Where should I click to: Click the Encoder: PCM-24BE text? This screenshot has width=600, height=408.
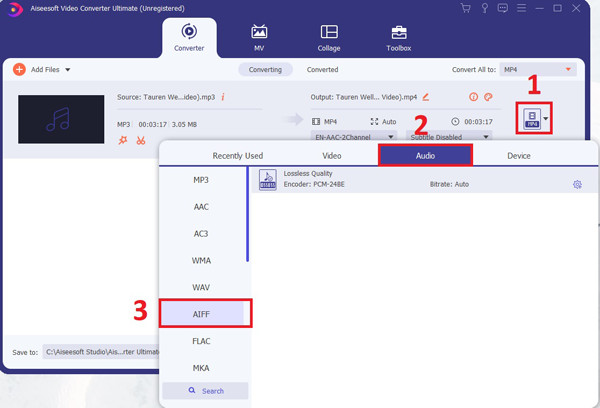(x=314, y=184)
